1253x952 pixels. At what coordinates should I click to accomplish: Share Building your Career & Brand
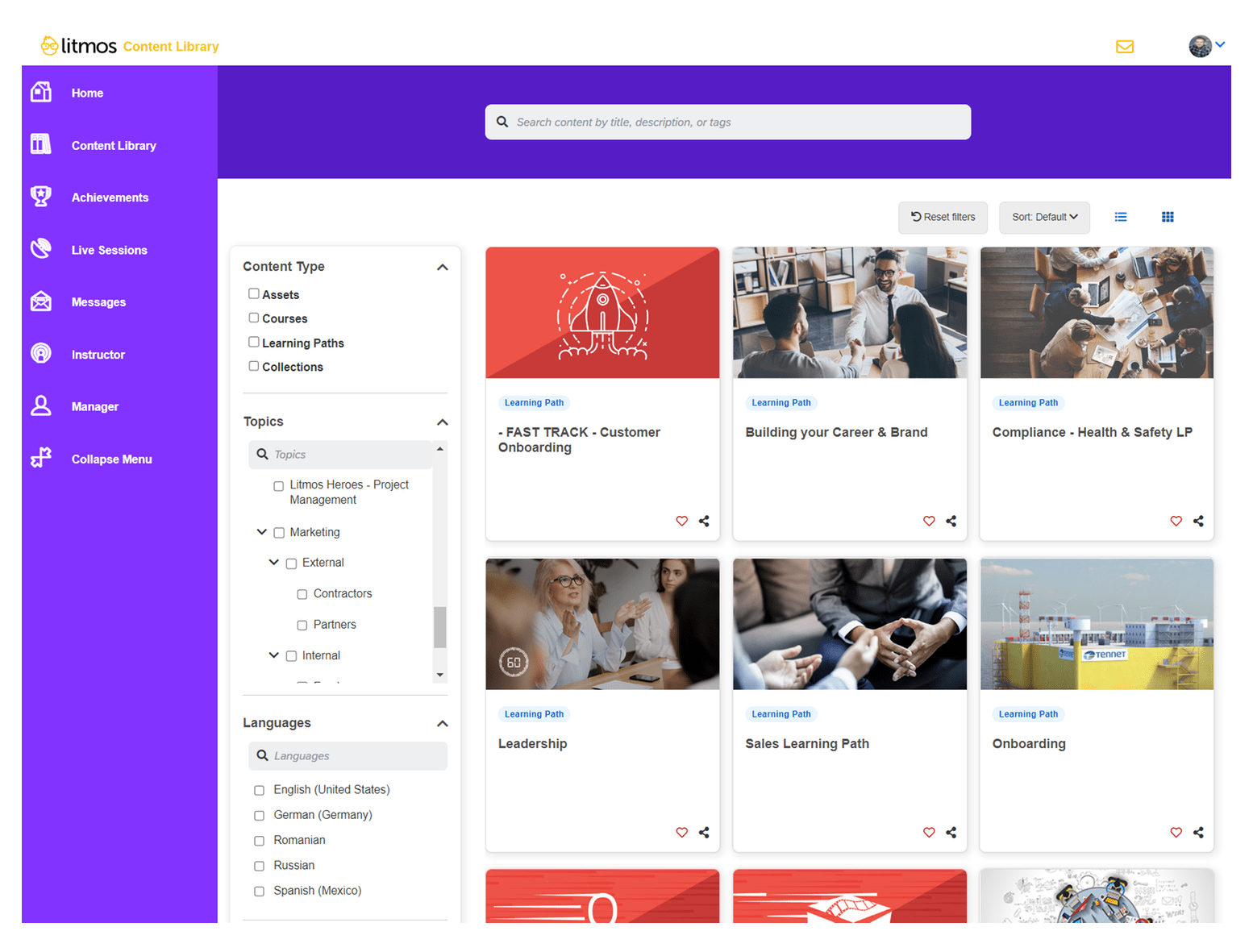tap(951, 521)
